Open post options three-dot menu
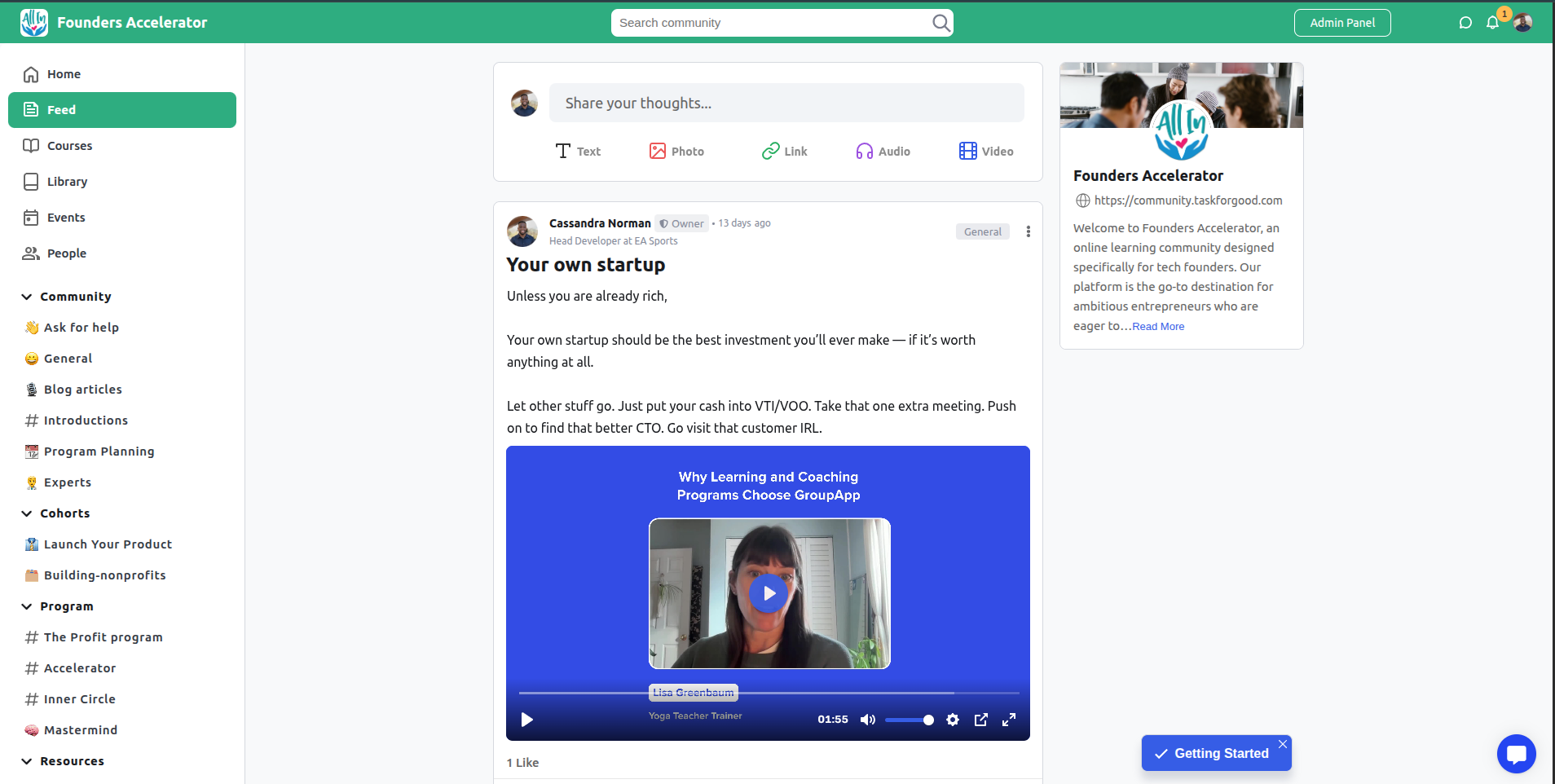The height and width of the screenshot is (784, 1555). point(1029,231)
